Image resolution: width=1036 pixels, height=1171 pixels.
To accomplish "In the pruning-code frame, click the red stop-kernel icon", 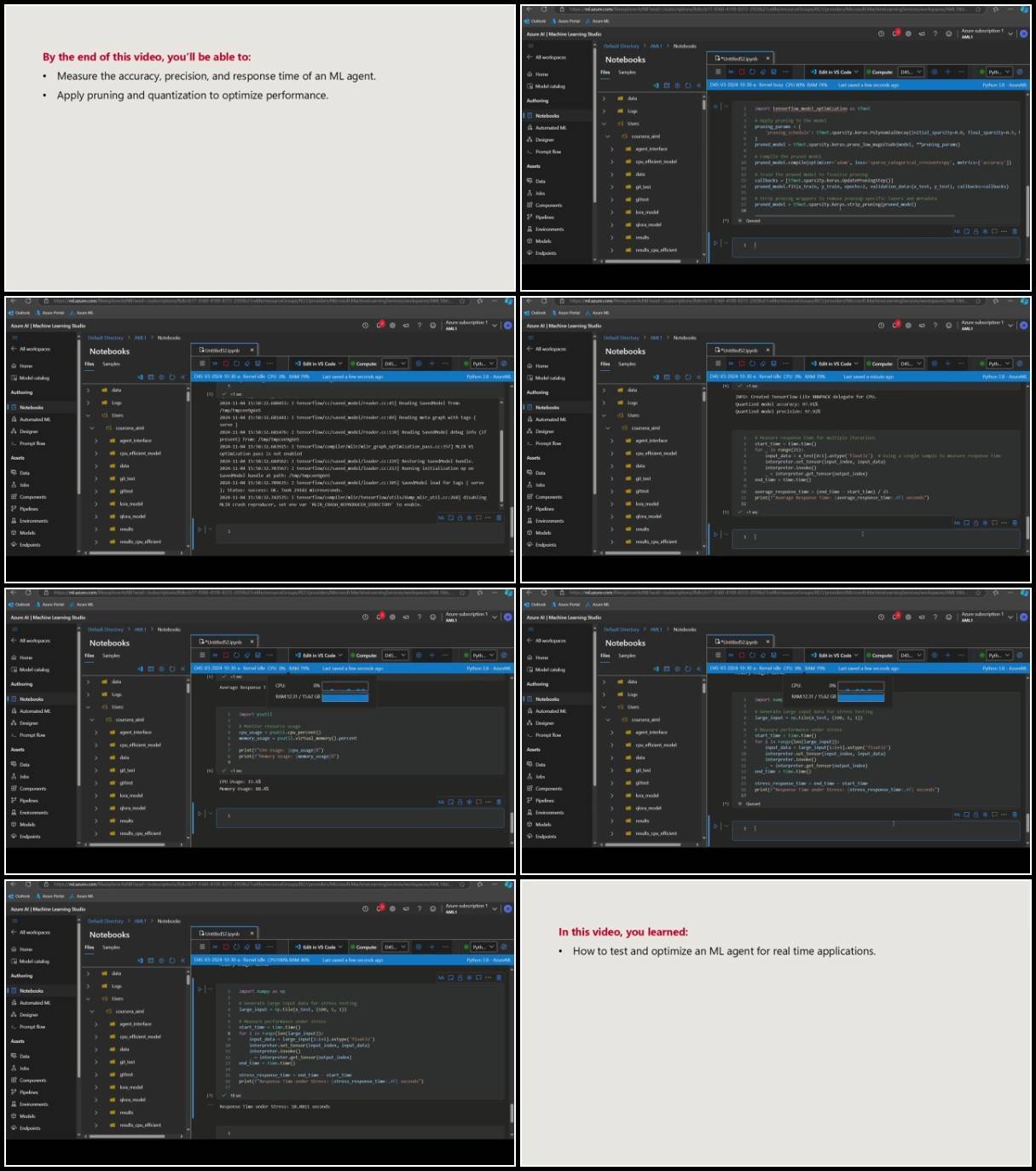I will (742, 72).
